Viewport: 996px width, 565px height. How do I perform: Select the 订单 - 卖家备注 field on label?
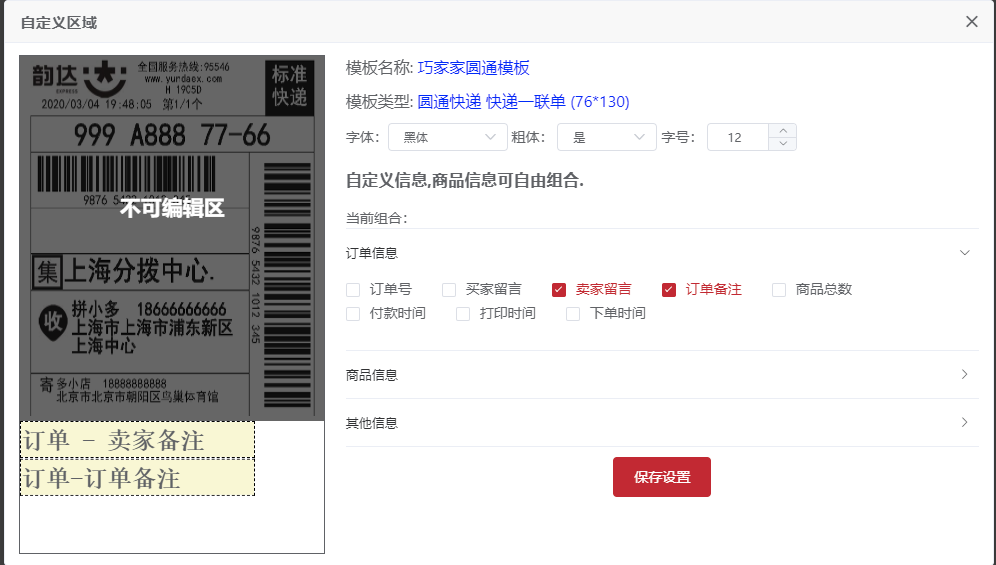click(137, 440)
